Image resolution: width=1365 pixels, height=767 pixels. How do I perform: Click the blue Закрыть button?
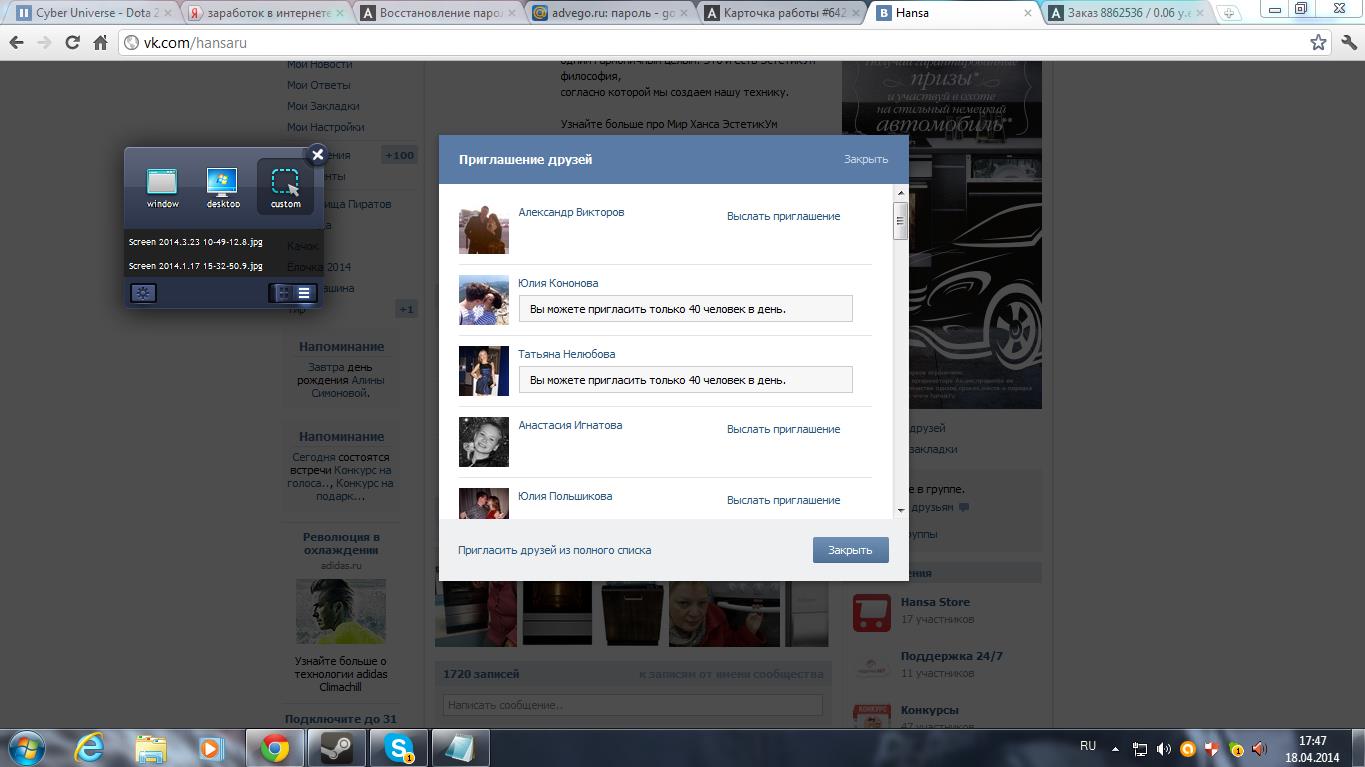(x=850, y=550)
